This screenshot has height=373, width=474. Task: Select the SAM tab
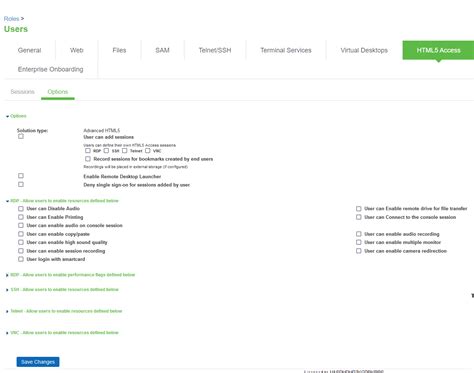click(162, 50)
